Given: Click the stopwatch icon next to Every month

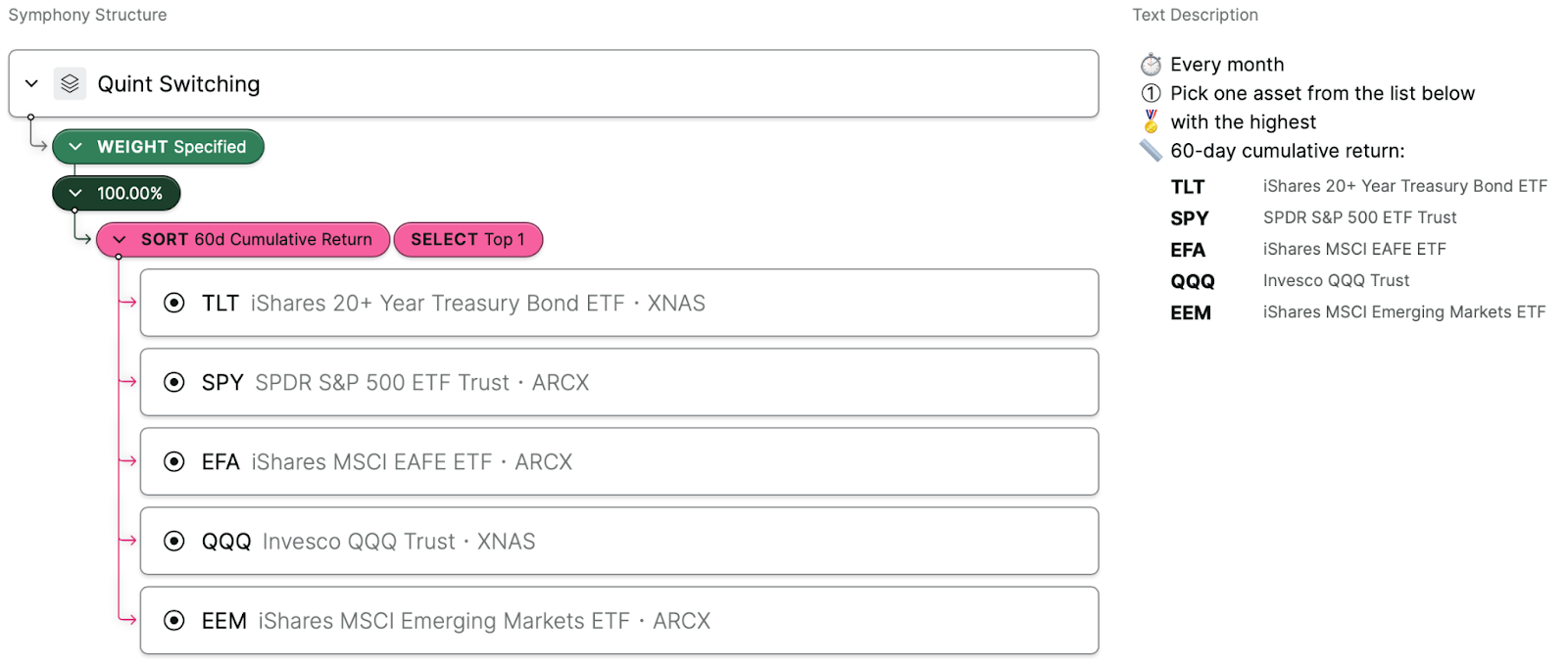Looking at the screenshot, I should pos(1151,65).
